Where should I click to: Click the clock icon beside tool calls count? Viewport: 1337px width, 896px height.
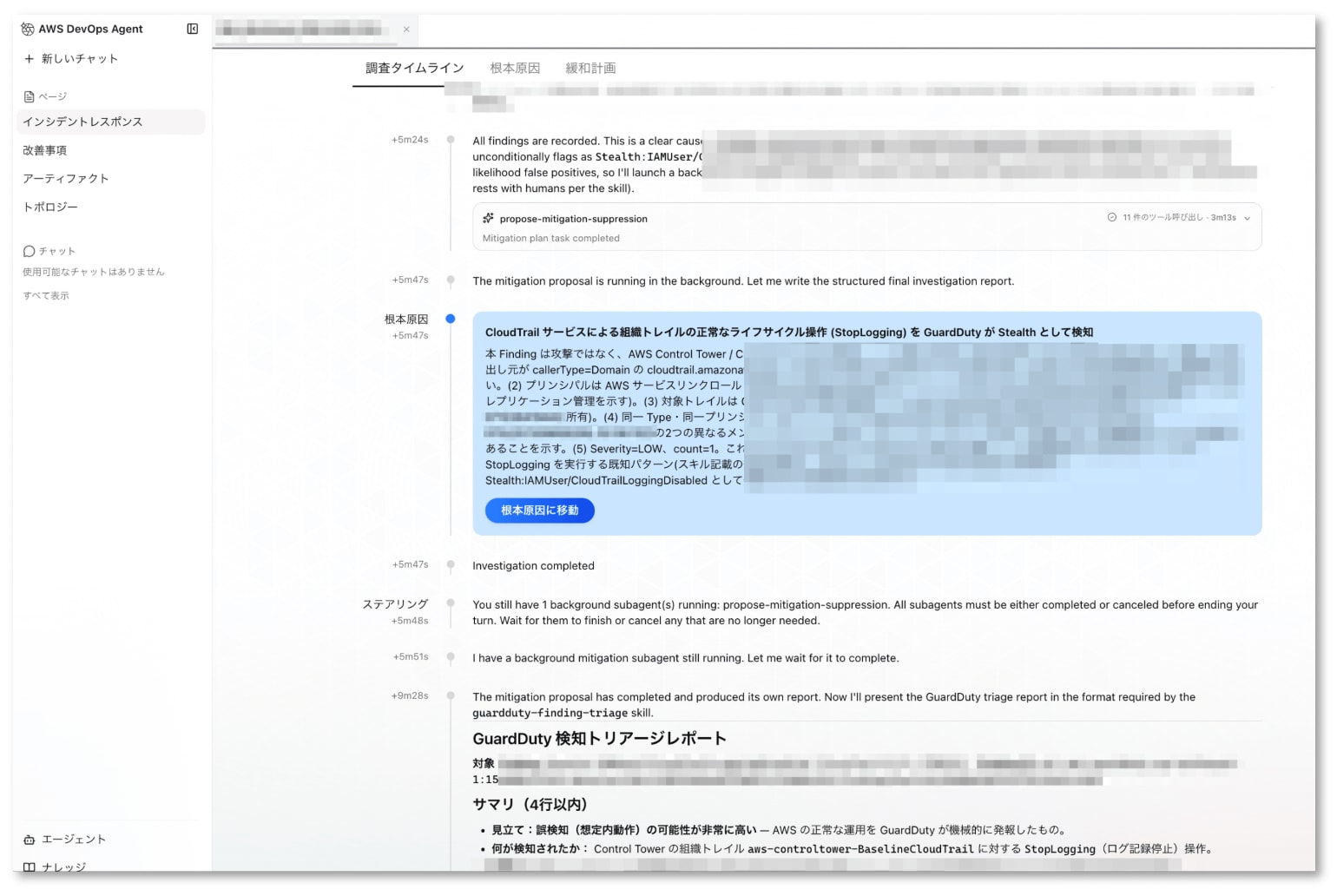(x=1112, y=218)
